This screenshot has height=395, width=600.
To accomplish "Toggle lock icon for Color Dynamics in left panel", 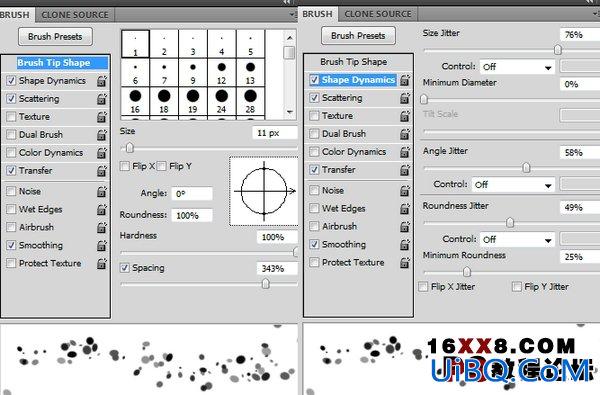I will (x=101, y=153).
